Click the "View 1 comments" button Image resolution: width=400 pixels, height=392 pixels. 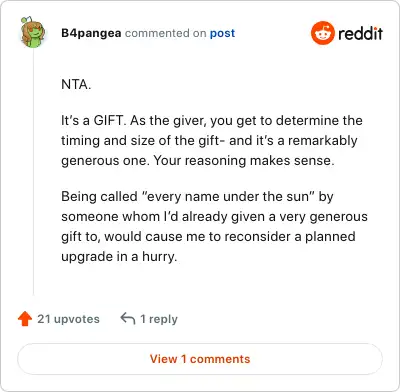[x=200, y=359]
